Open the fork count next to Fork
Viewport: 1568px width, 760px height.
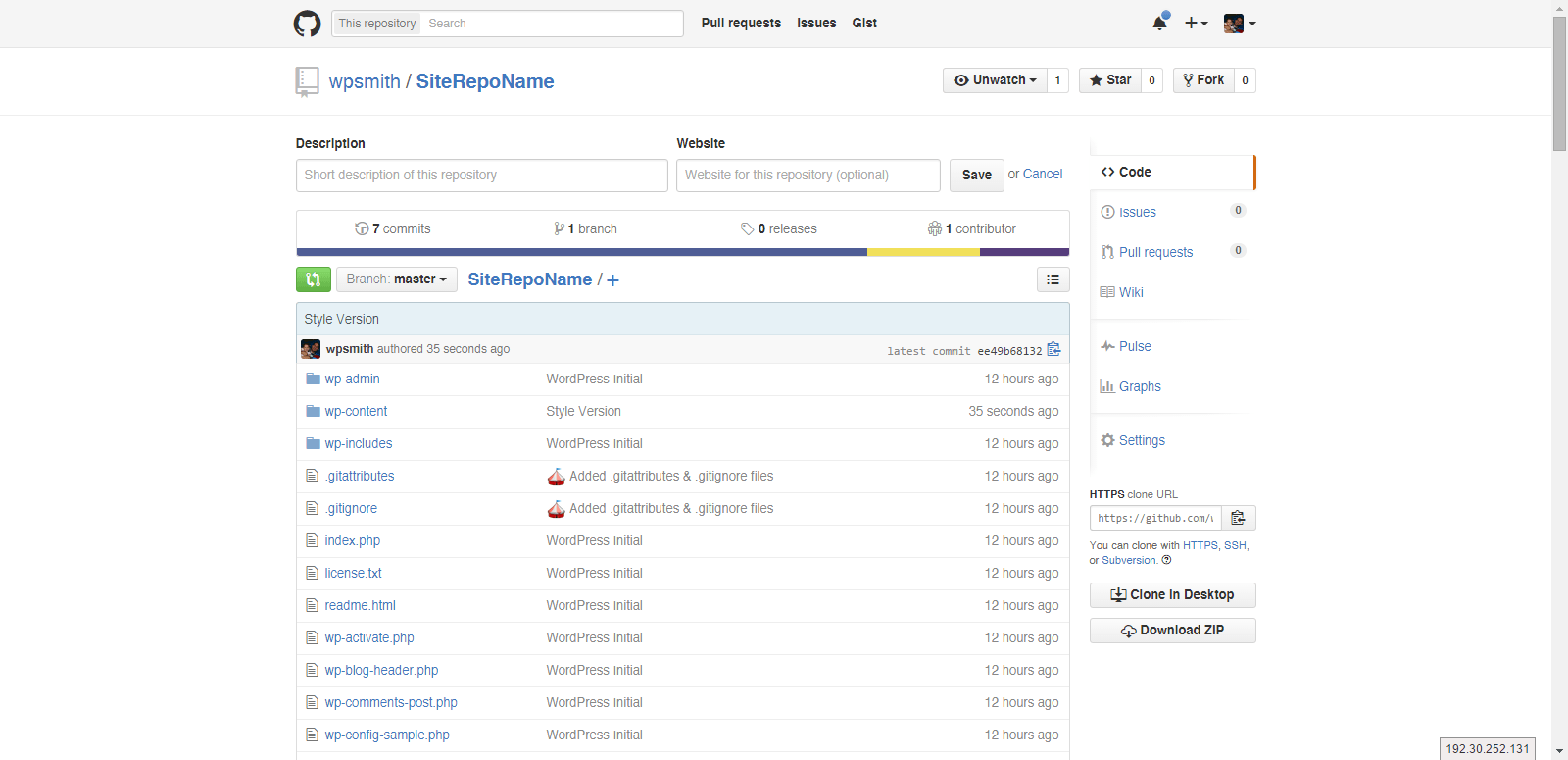pos(1246,80)
